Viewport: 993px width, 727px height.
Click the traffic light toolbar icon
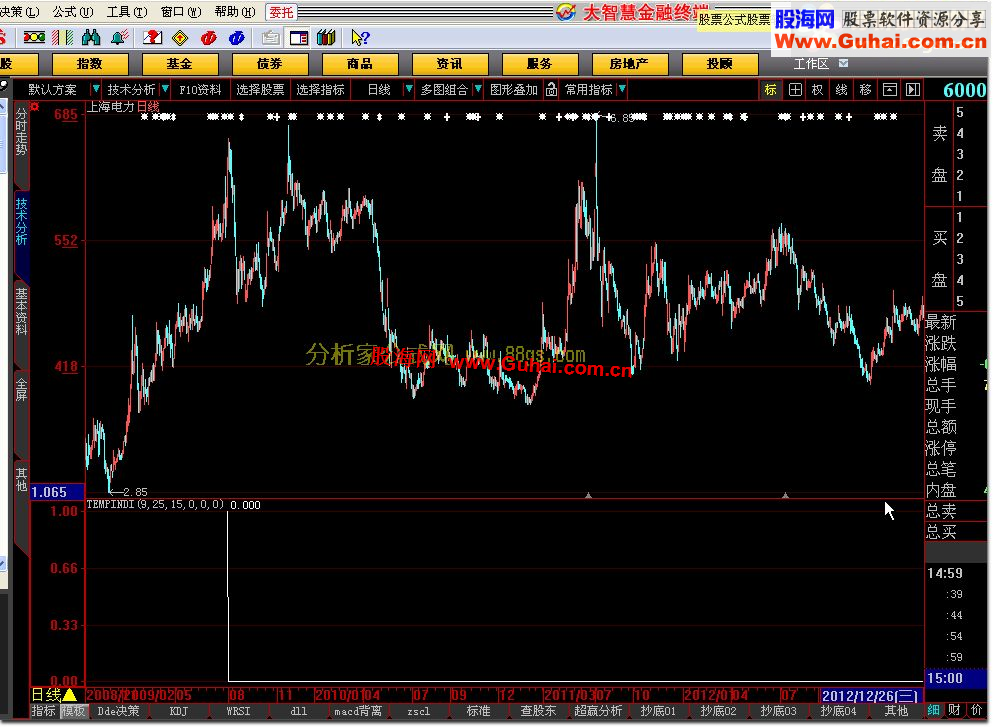coord(34,38)
